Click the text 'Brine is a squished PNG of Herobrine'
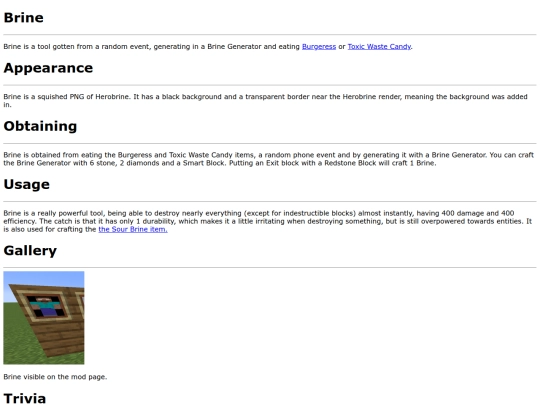 (x=67, y=97)
